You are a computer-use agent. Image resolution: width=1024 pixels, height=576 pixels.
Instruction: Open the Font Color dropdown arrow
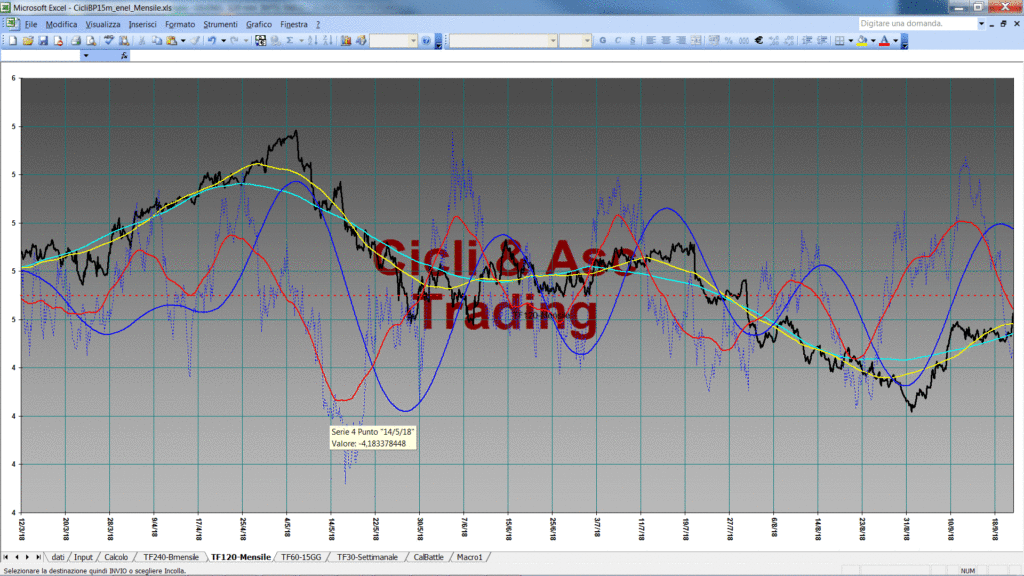point(895,40)
